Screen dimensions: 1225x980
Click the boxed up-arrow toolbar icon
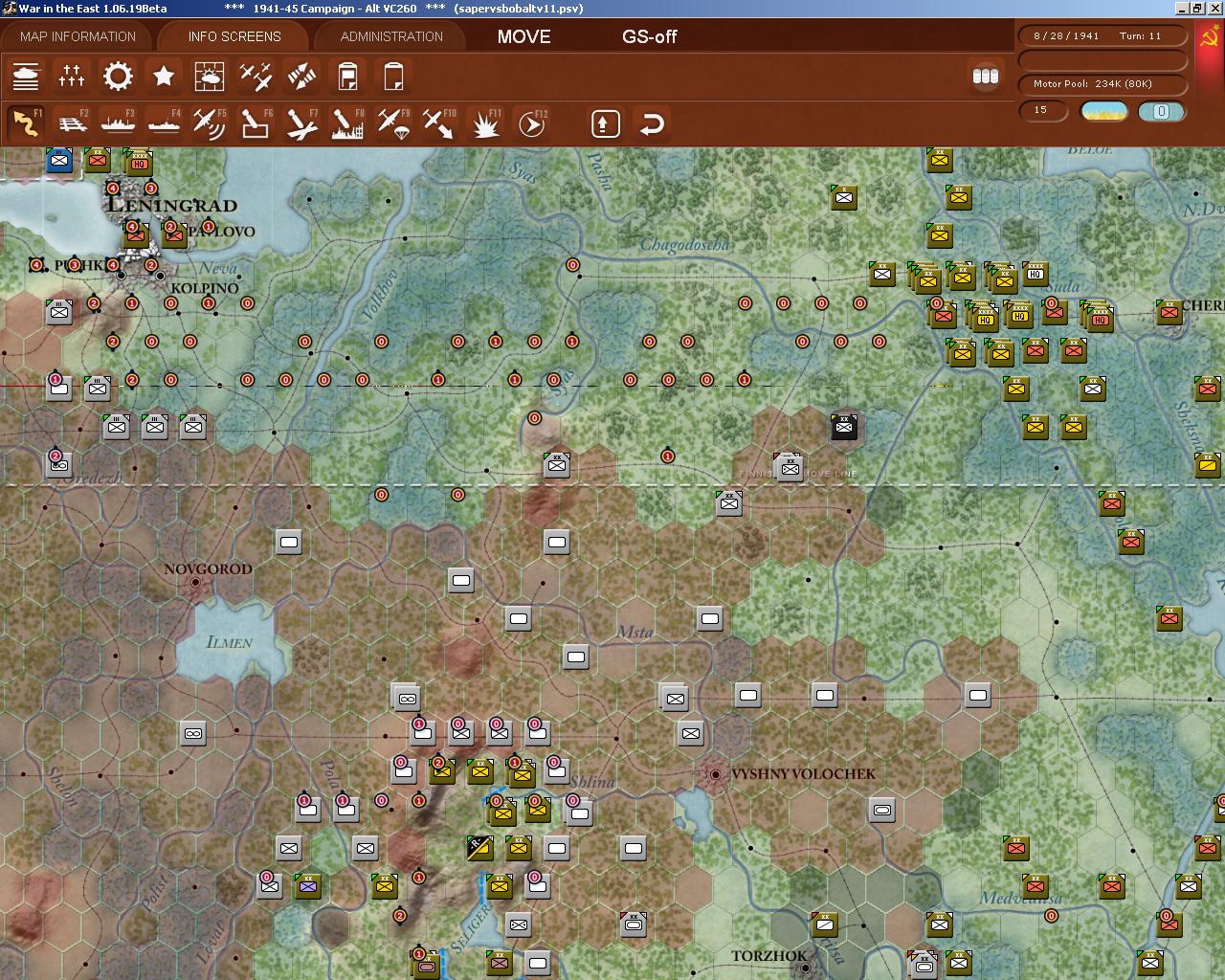point(605,123)
